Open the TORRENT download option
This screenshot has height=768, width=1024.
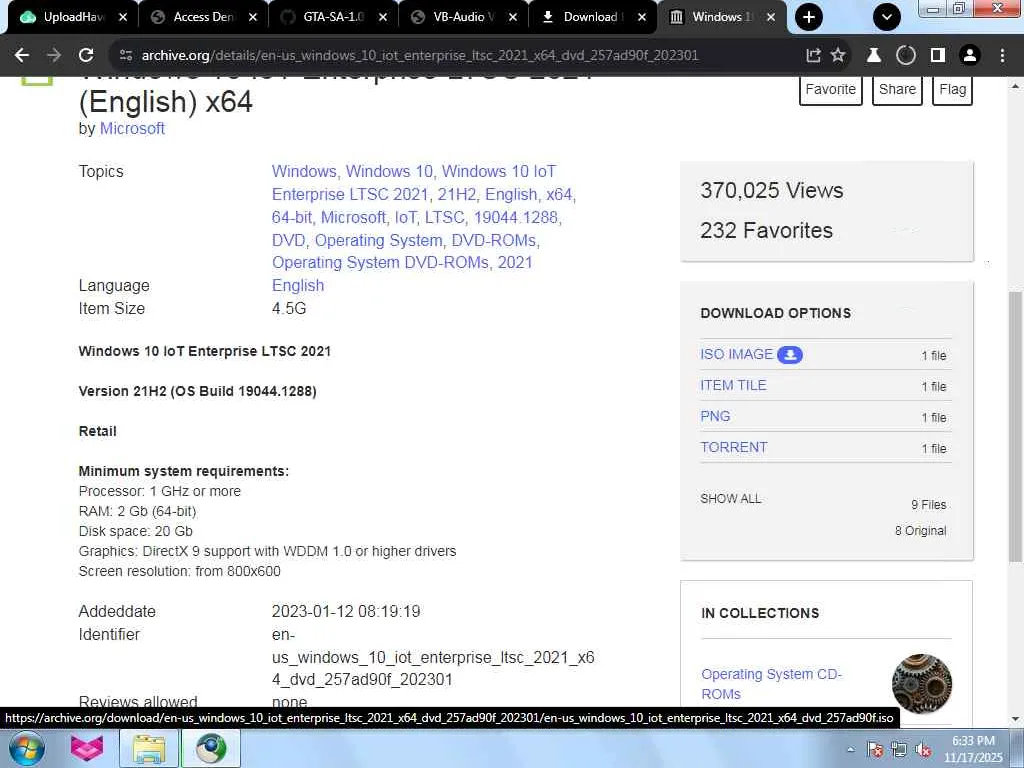click(x=733, y=447)
